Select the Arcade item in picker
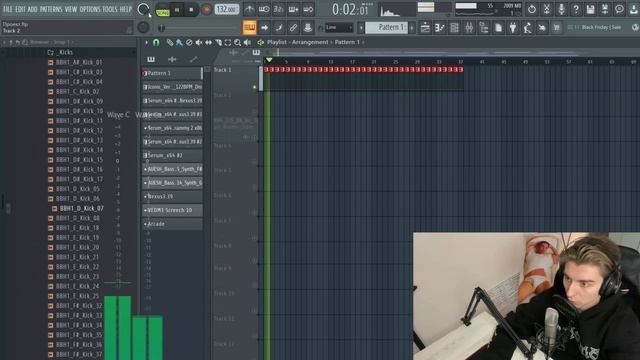This screenshot has height=360, width=640. (172, 224)
